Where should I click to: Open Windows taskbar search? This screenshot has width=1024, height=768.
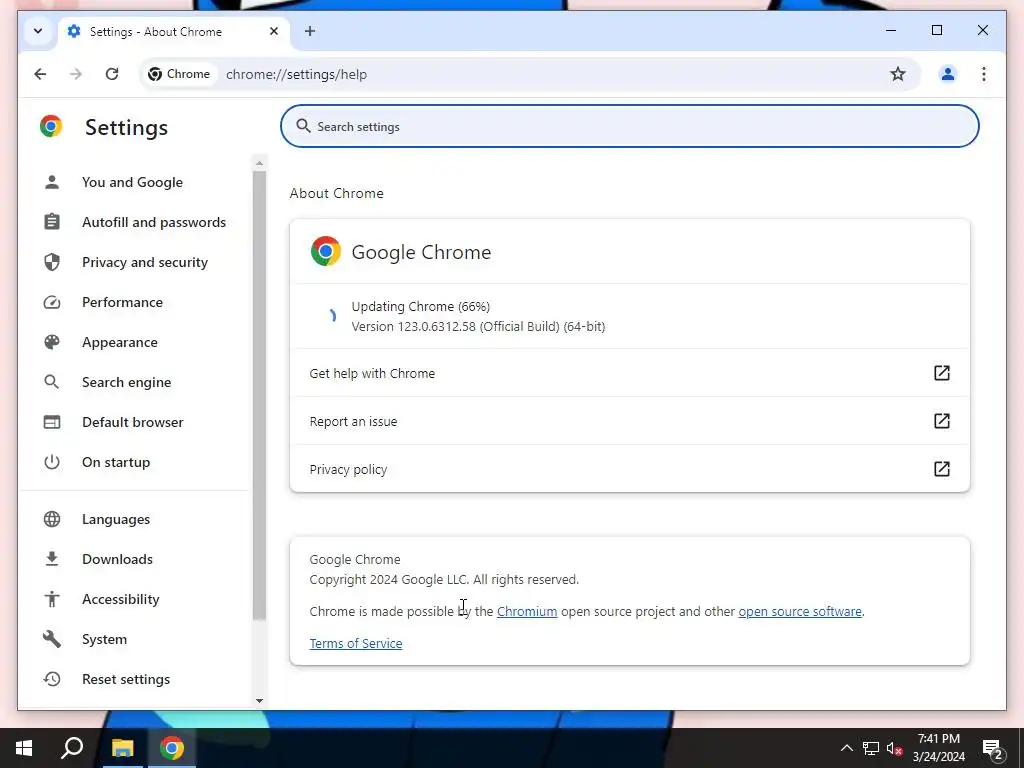tap(72, 748)
